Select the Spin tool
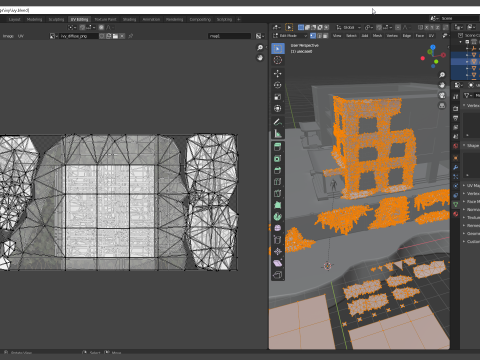 point(278,217)
